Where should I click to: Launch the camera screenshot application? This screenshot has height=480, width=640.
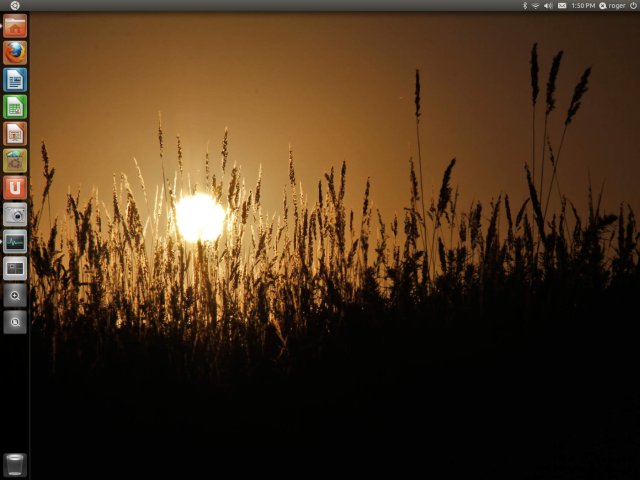[15, 214]
